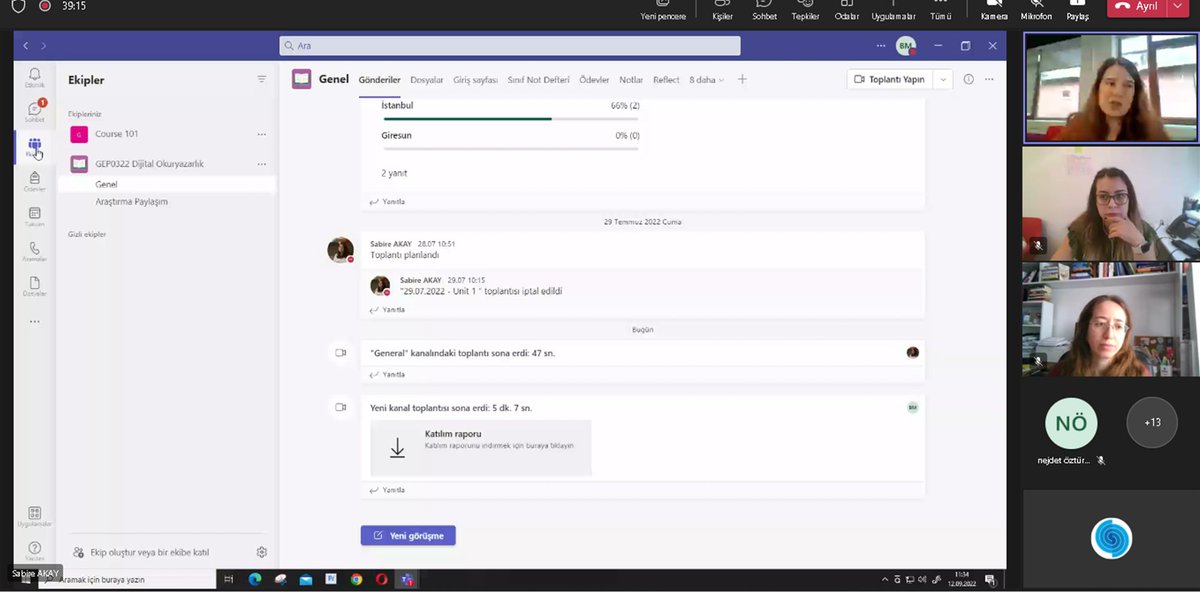Open the Dosyalar files icon

coord(35,286)
